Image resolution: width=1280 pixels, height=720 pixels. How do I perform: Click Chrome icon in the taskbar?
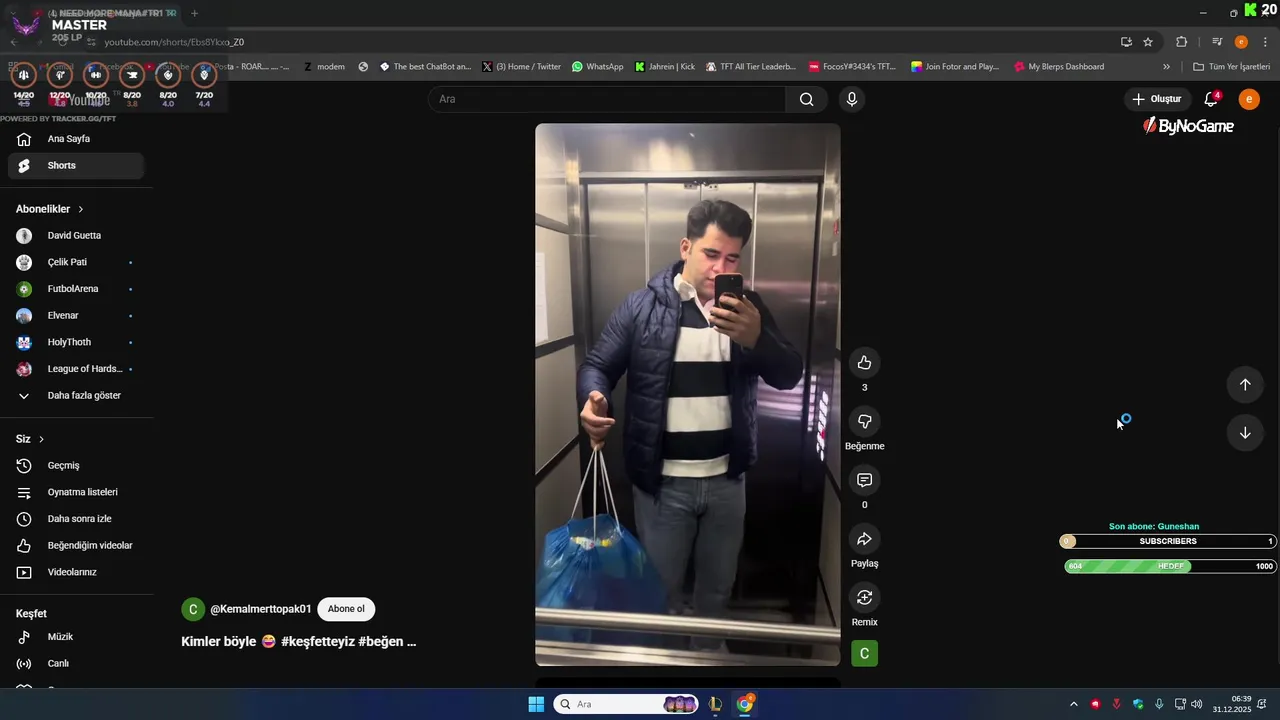coord(745,704)
